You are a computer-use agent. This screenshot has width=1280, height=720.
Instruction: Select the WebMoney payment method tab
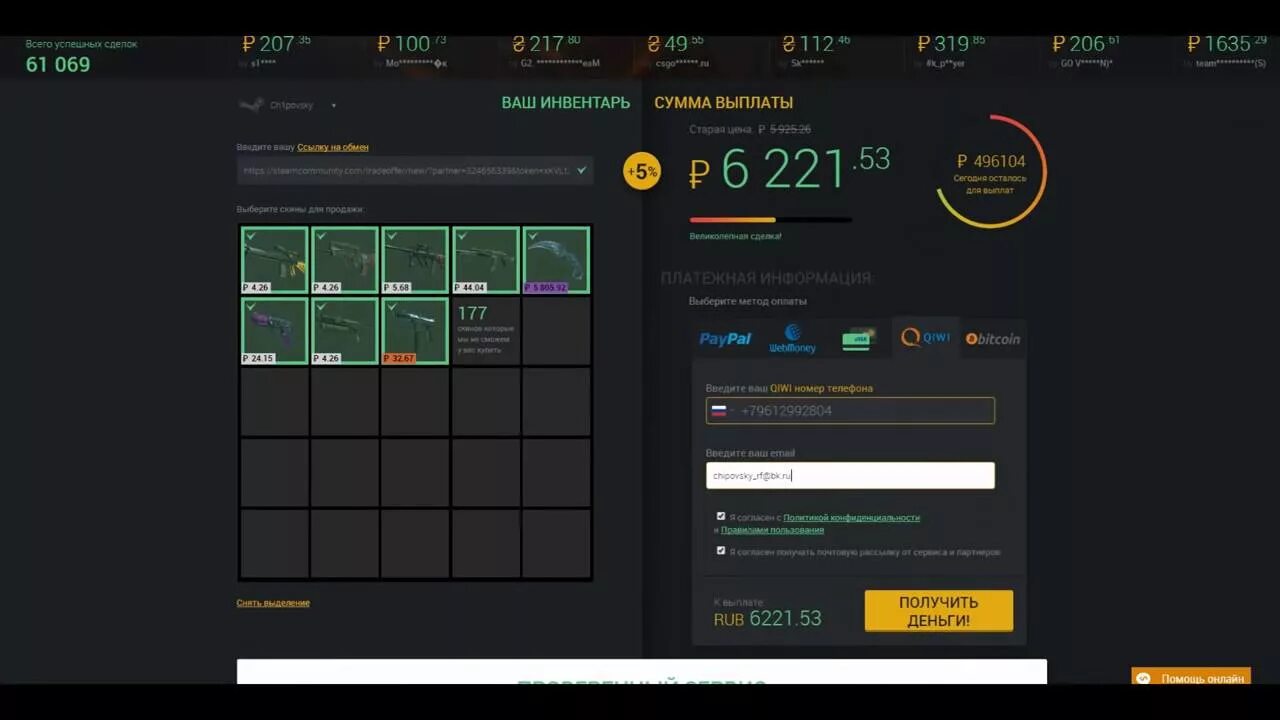point(792,339)
